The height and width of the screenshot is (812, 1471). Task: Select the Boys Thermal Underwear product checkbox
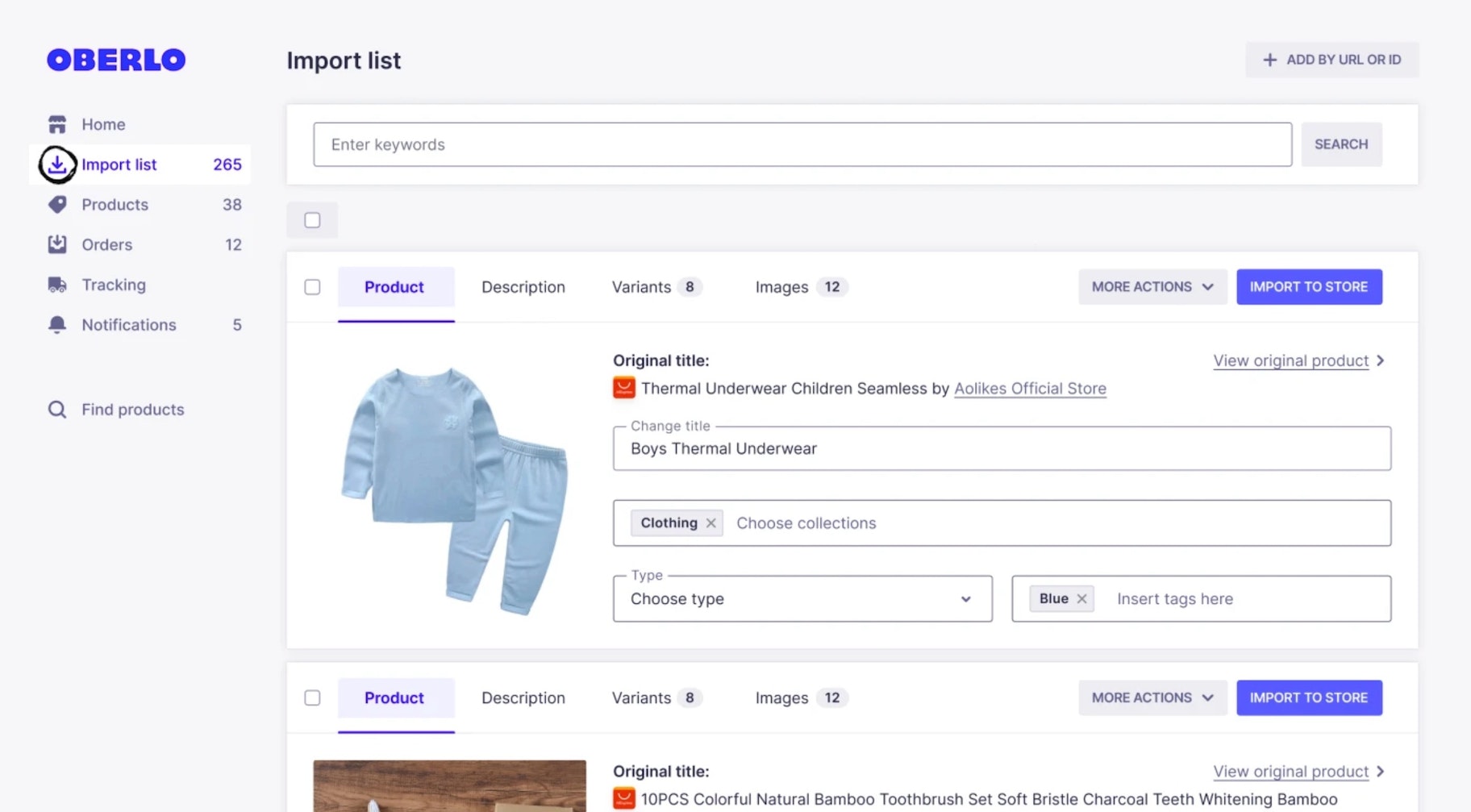coord(312,287)
